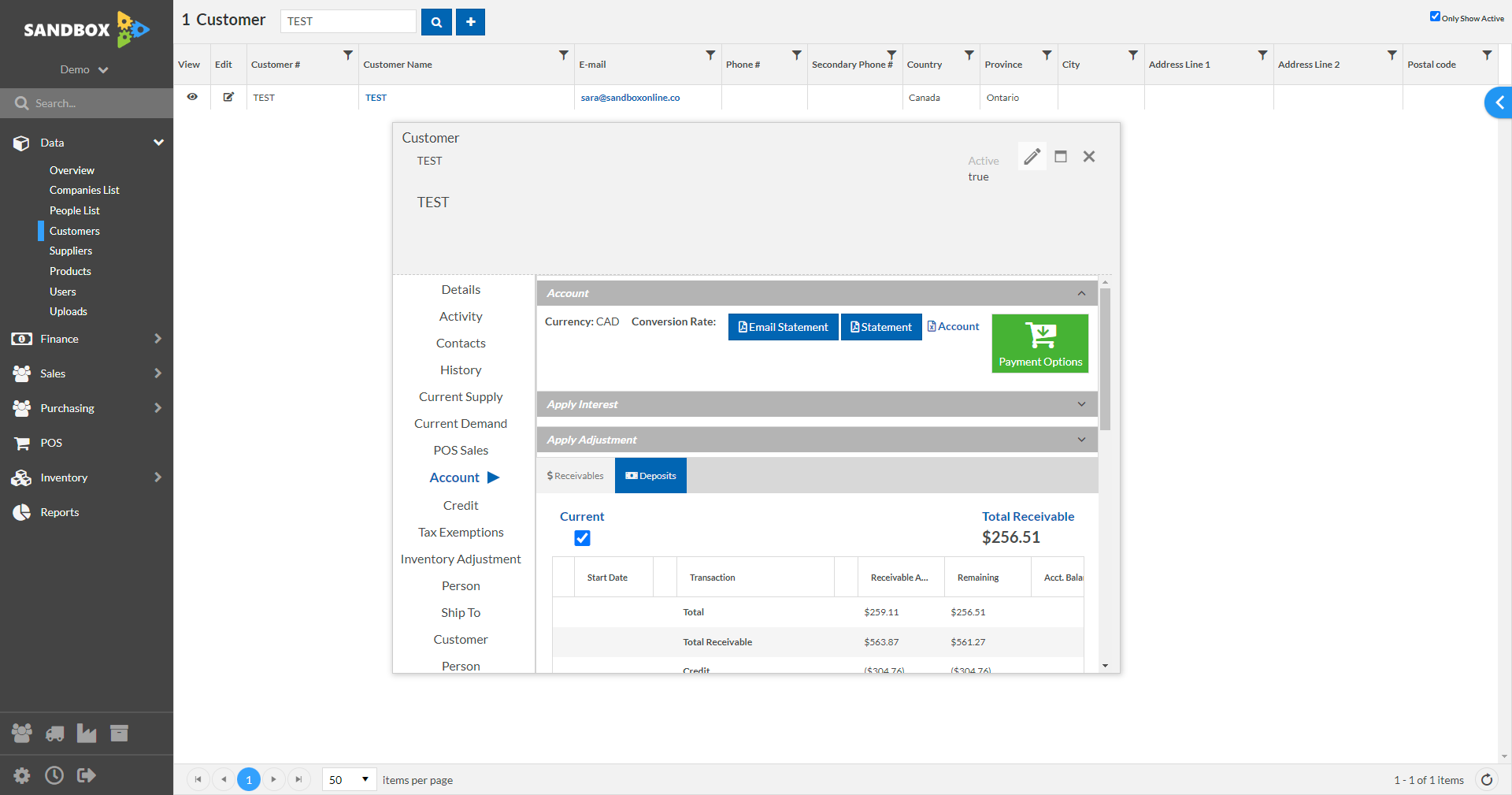Click the Statement button
Viewport: 1512px width, 795px height.
coord(881,327)
